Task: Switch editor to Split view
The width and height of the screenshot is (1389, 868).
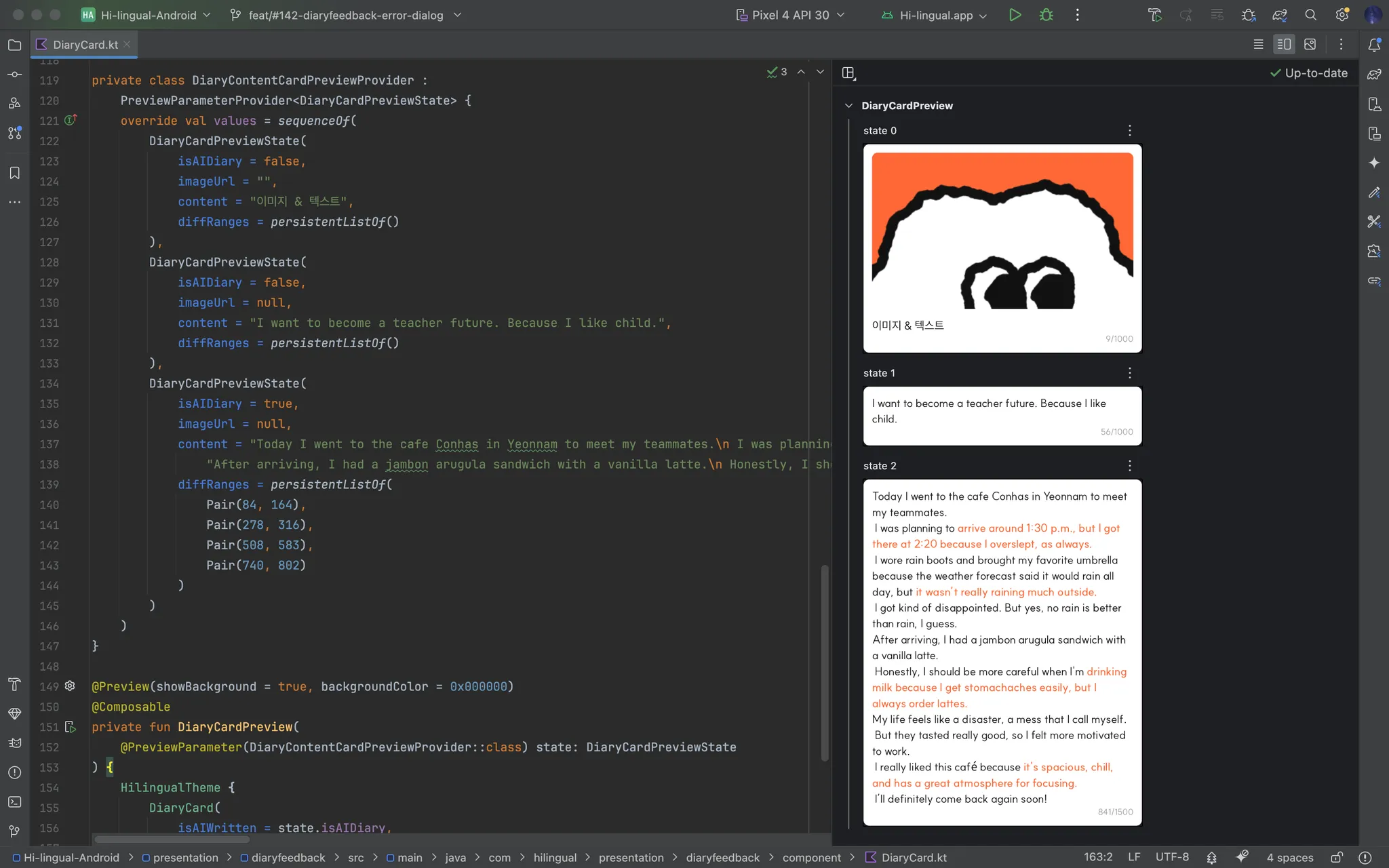Action: 1284,45
